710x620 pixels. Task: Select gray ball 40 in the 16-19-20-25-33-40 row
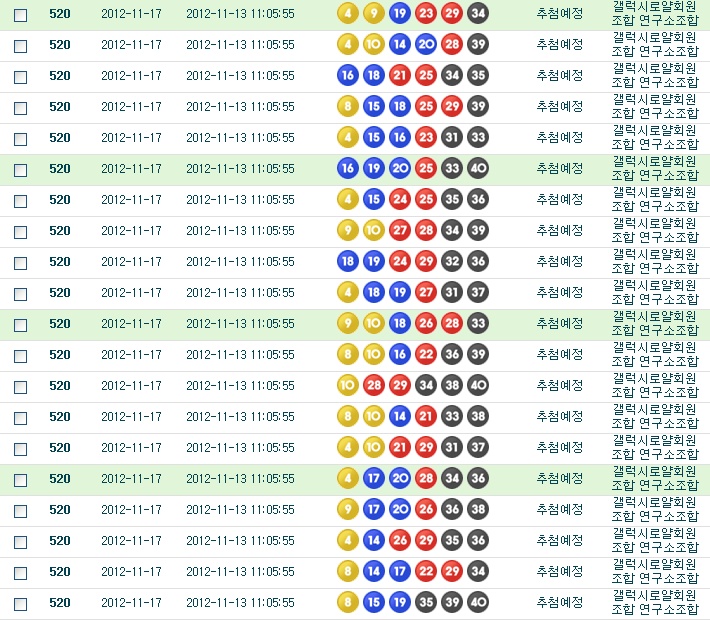(477, 168)
